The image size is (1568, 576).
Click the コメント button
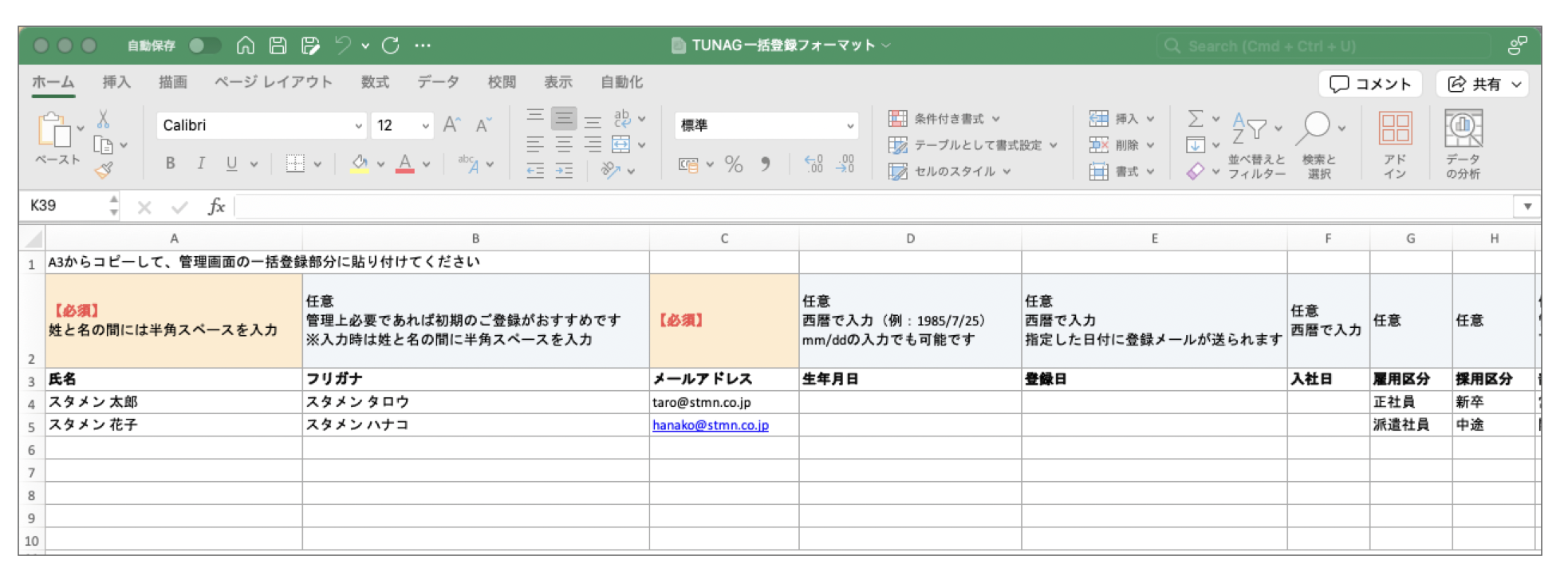coord(1371,84)
